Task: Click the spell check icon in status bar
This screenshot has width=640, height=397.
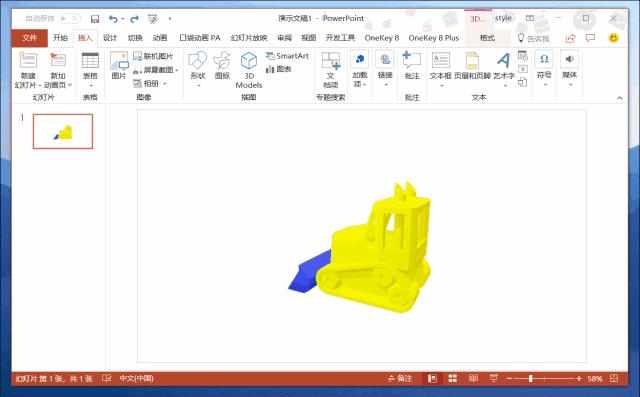Action: point(107,378)
